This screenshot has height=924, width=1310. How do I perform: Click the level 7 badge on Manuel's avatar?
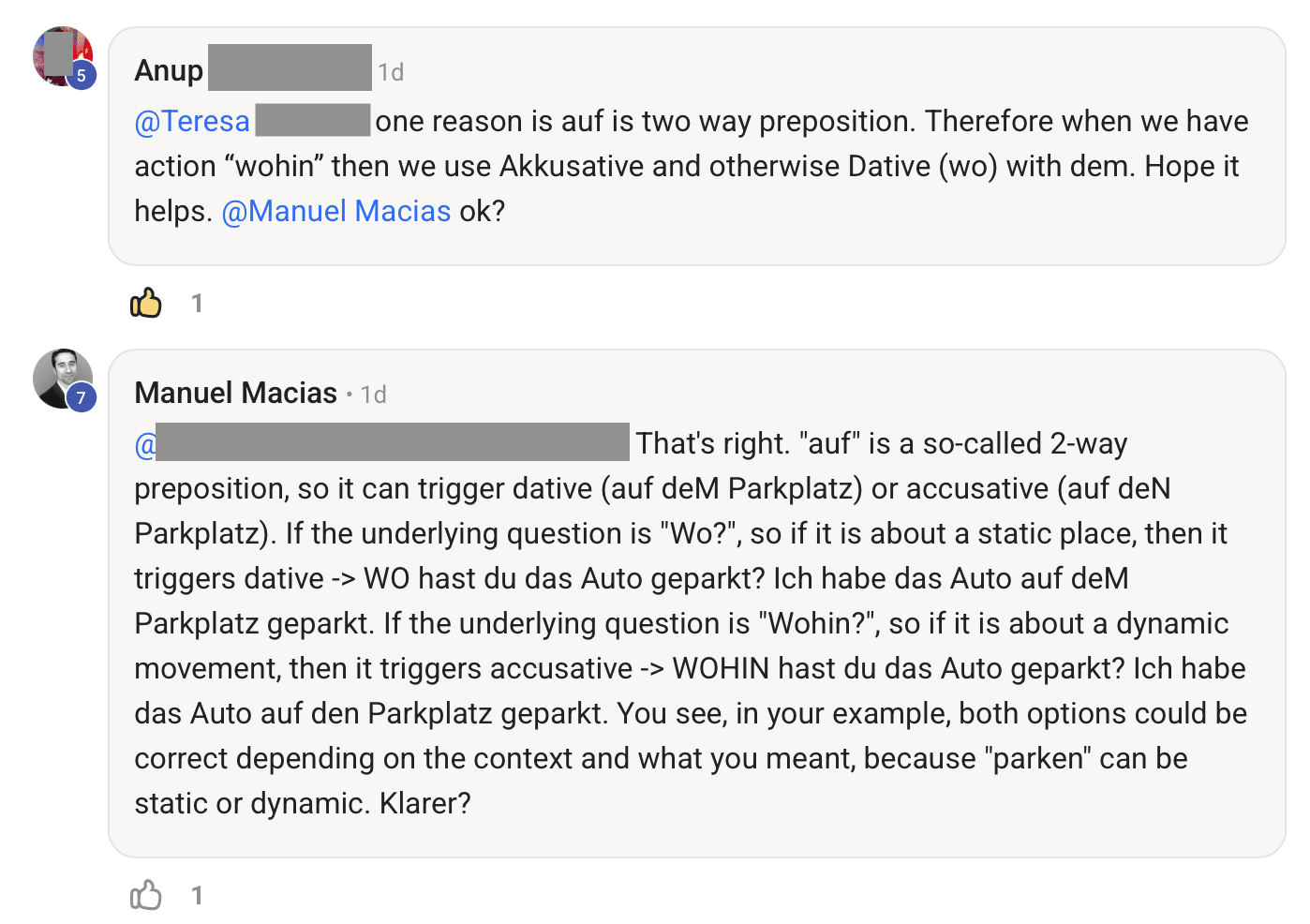(x=82, y=398)
